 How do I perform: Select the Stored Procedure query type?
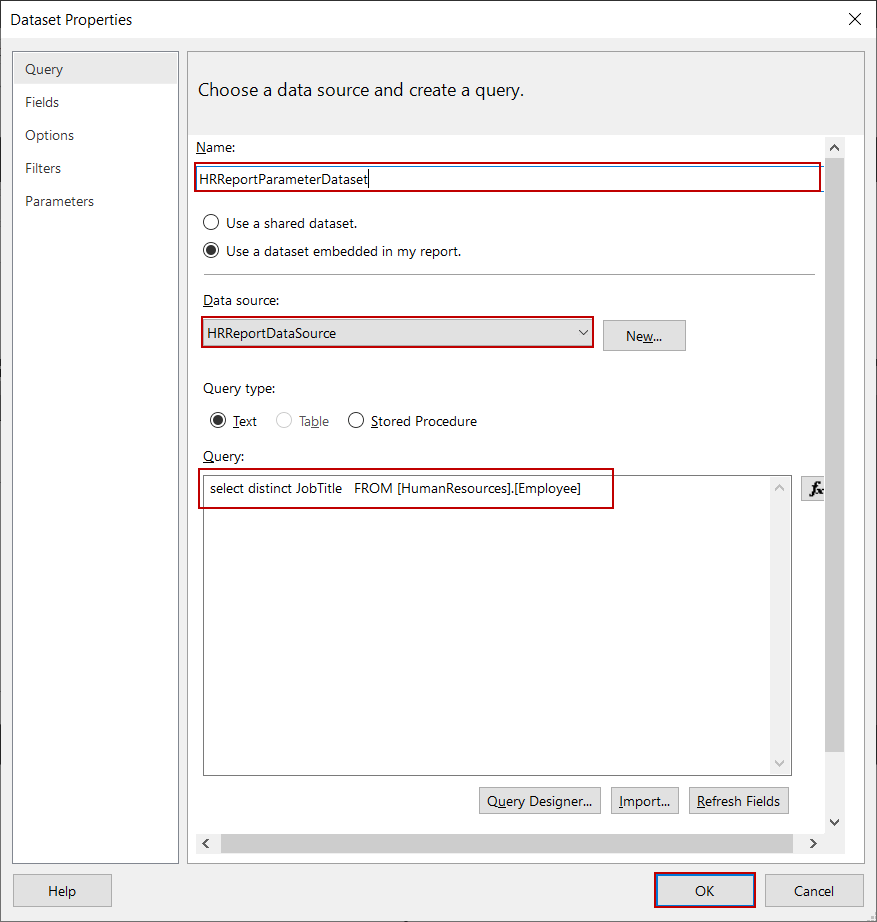tap(356, 421)
